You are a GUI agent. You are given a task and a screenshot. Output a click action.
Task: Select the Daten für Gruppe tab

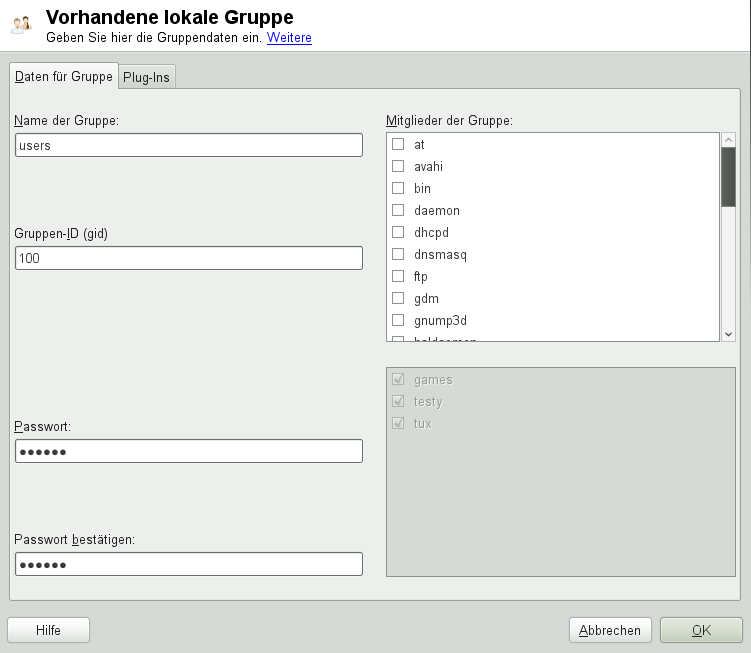(63, 76)
